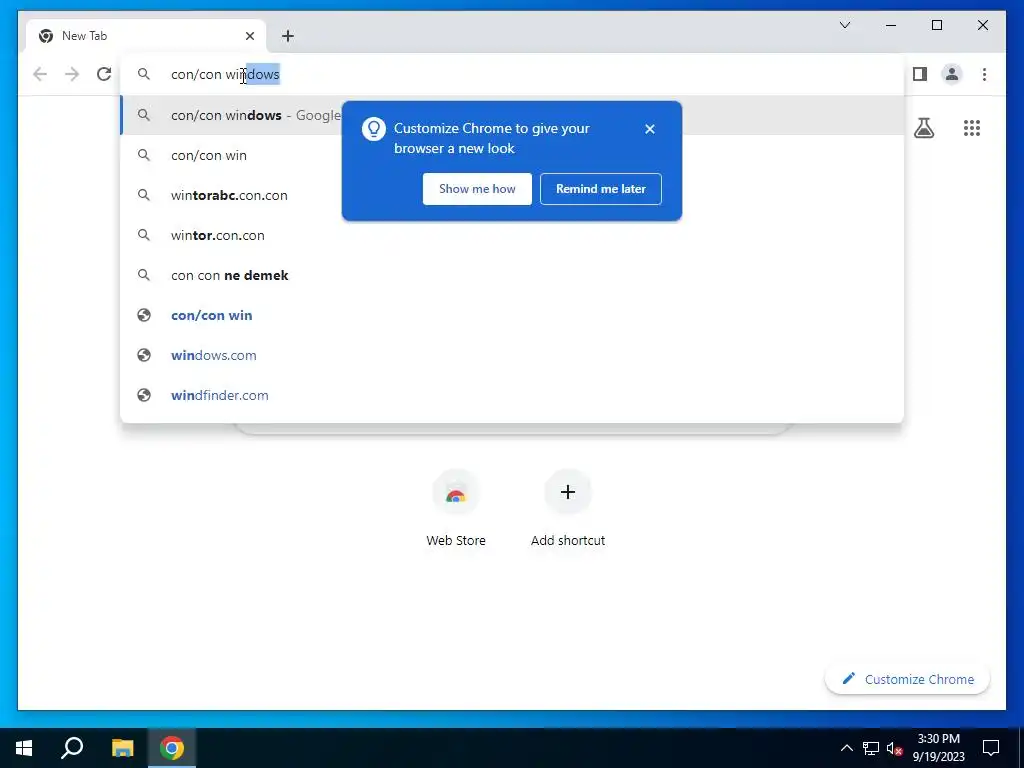Reload the page with the refresh icon
Screen dimensions: 1024x768
tap(104, 74)
